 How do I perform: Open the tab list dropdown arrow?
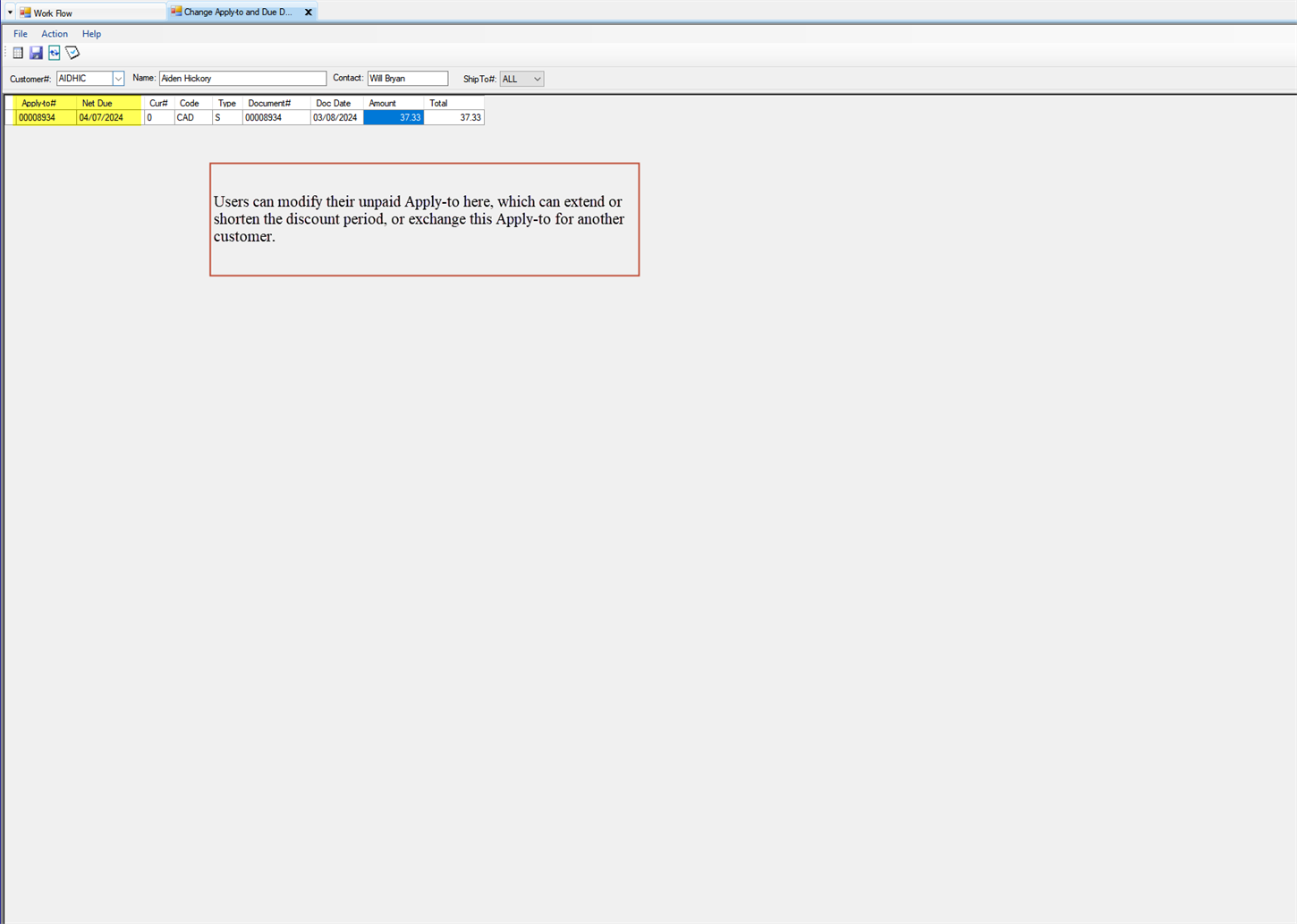click(10, 13)
